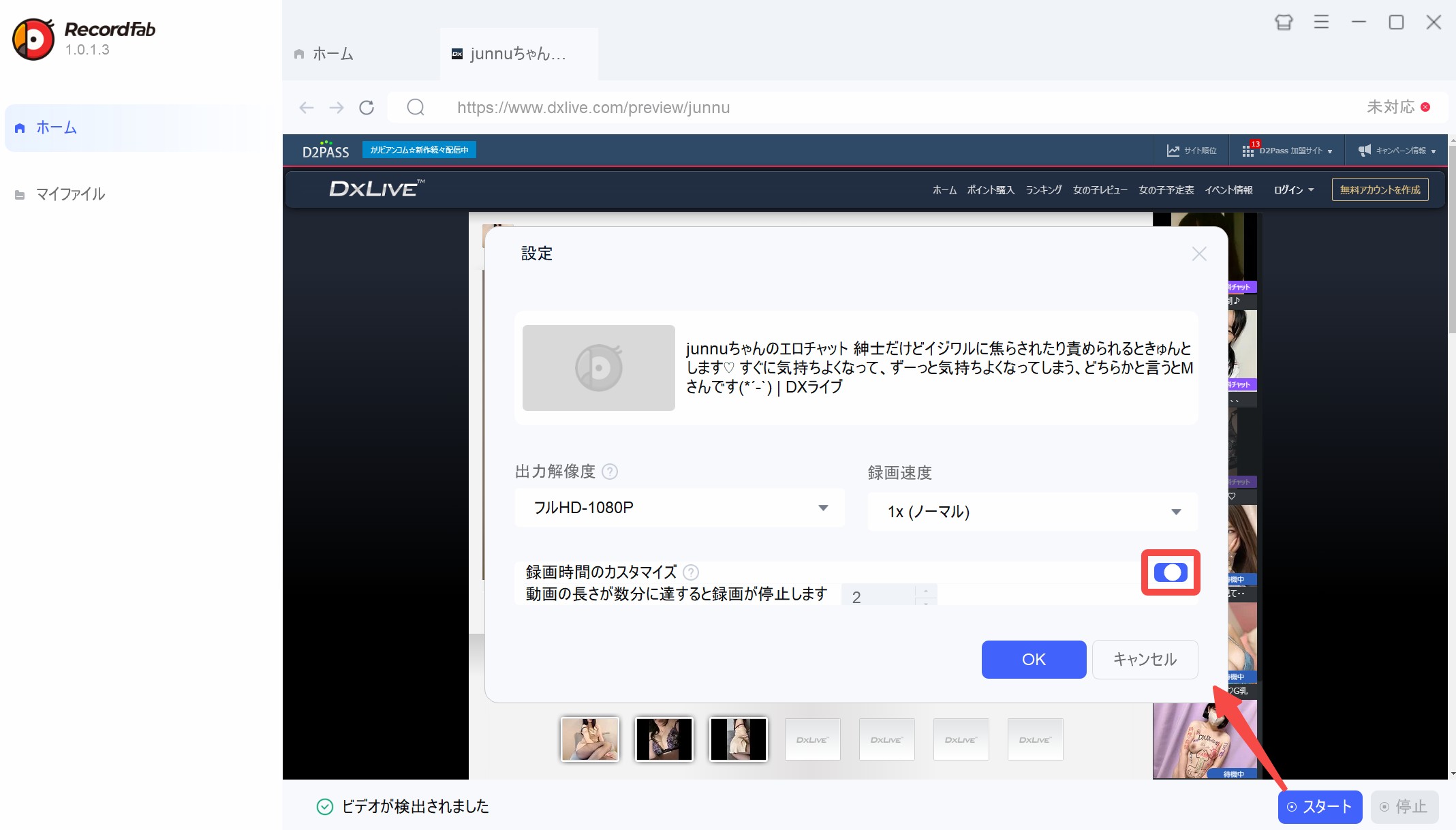Open the skin/theme shirt icon
1456x830 pixels.
pos(1284,22)
